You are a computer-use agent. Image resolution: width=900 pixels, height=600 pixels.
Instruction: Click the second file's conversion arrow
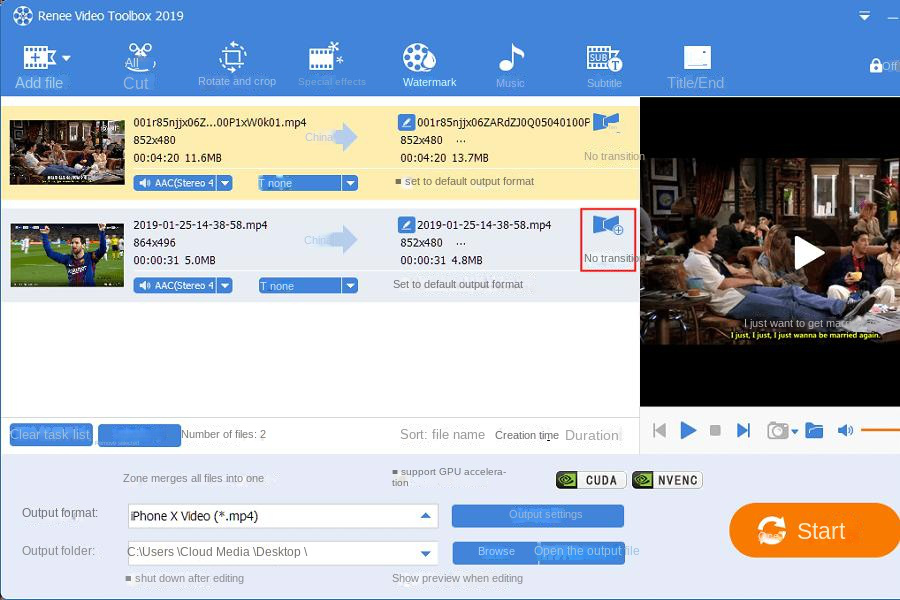pos(345,239)
